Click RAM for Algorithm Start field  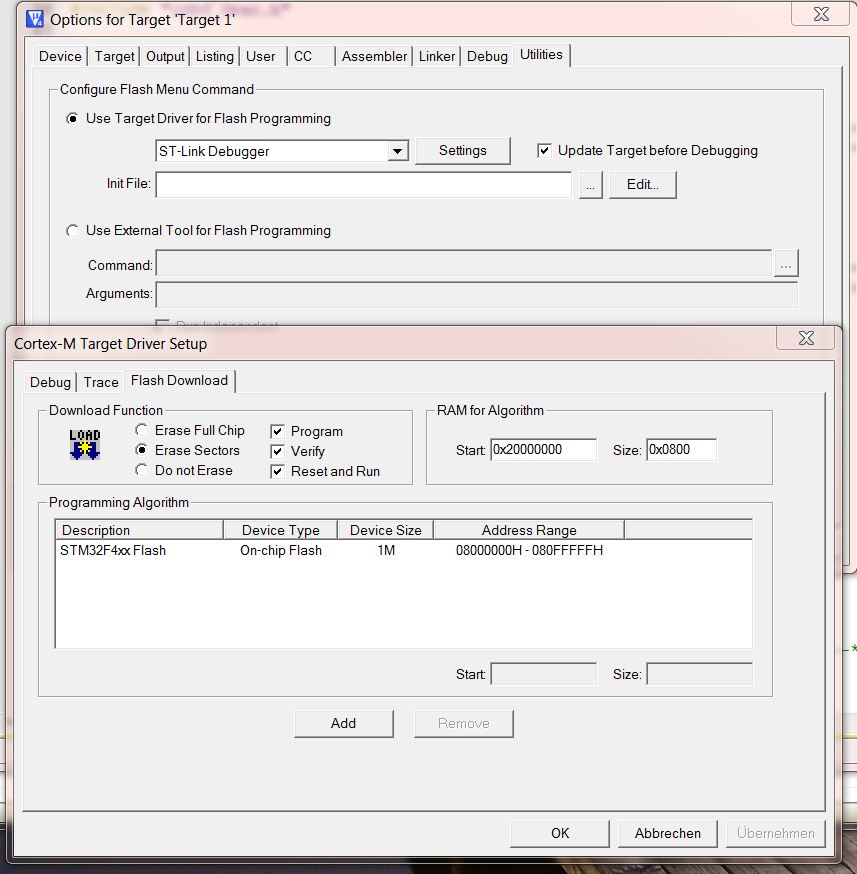(x=543, y=450)
